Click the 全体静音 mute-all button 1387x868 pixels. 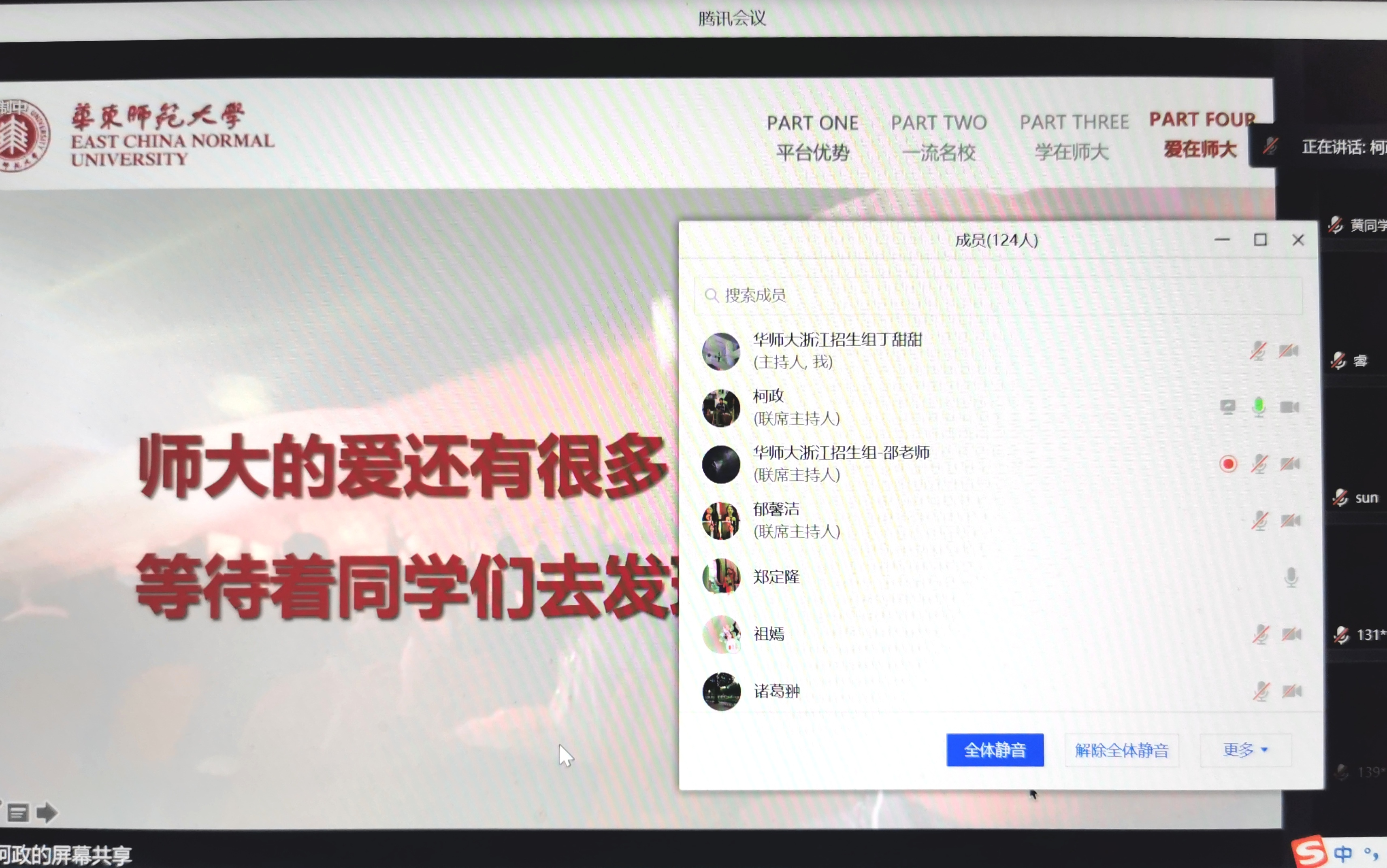(995, 750)
